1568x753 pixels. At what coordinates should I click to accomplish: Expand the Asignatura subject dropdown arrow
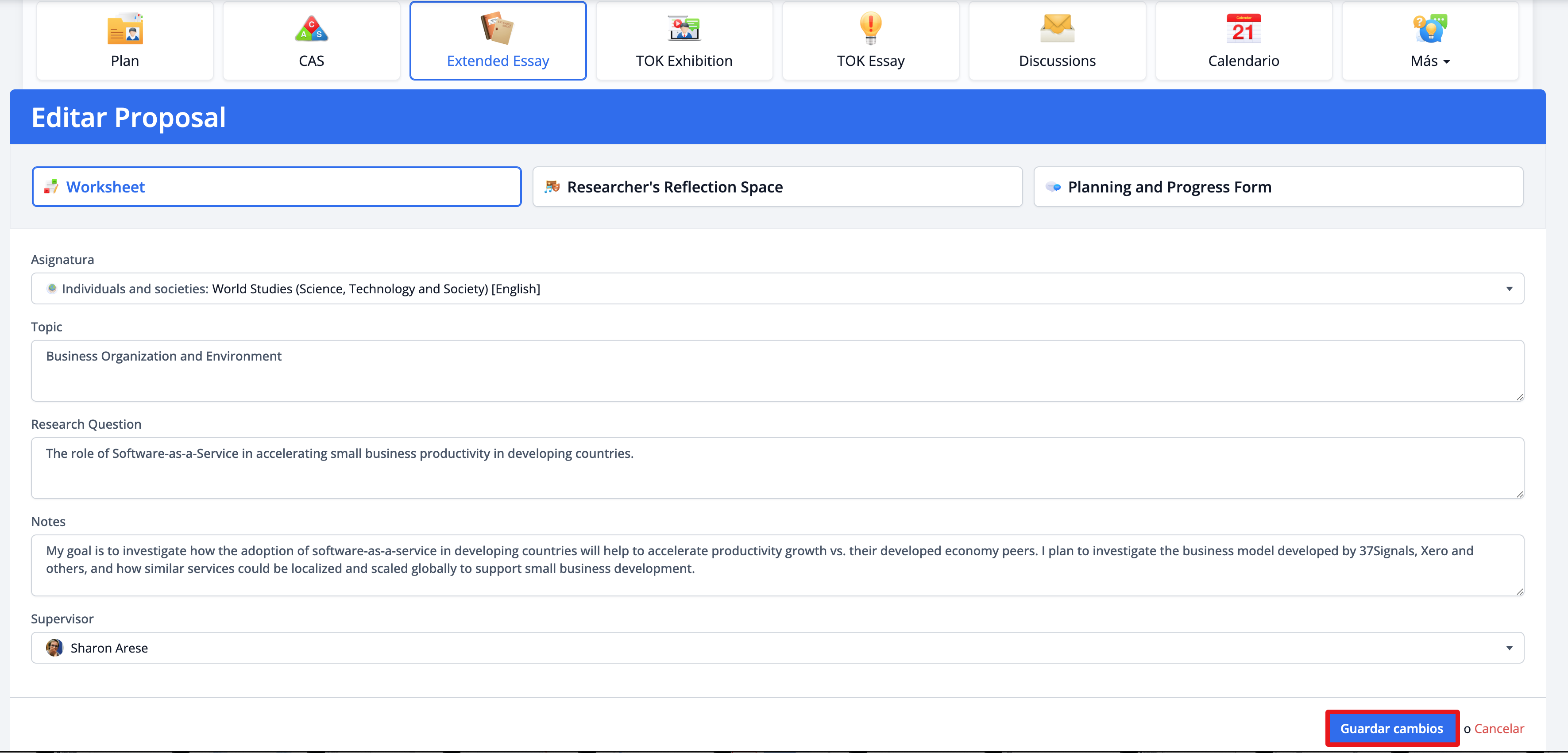(x=1509, y=289)
